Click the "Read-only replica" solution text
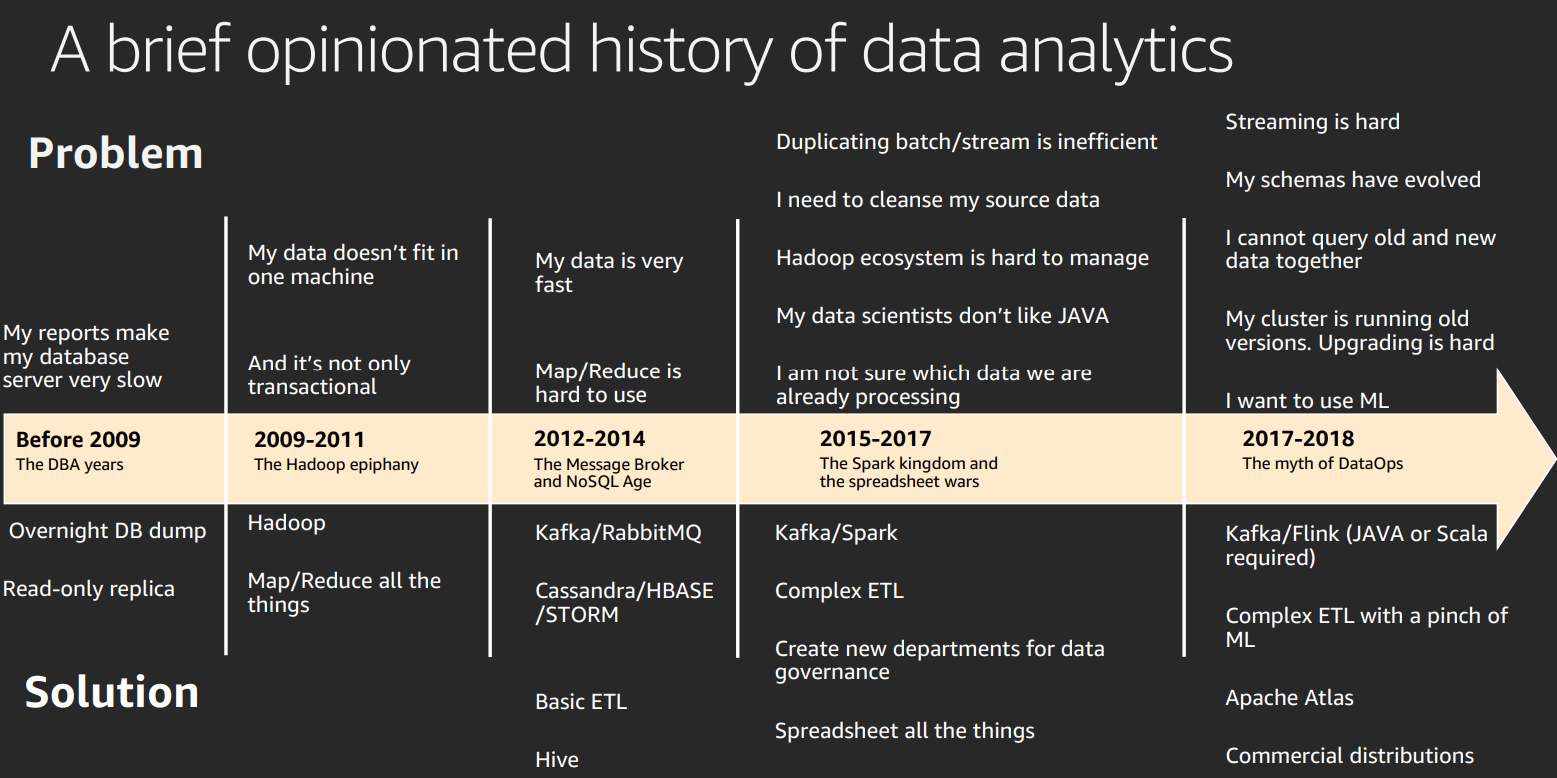Image resolution: width=1557 pixels, height=778 pixels. tap(88, 589)
